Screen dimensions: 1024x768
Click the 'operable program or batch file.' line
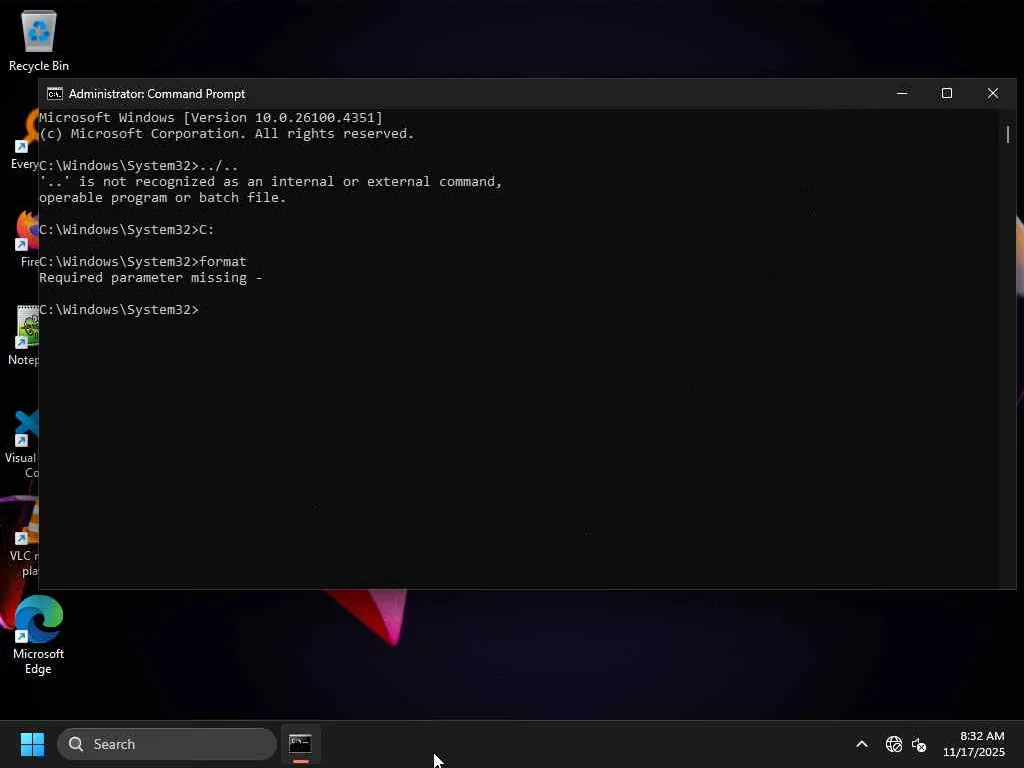tap(163, 197)
